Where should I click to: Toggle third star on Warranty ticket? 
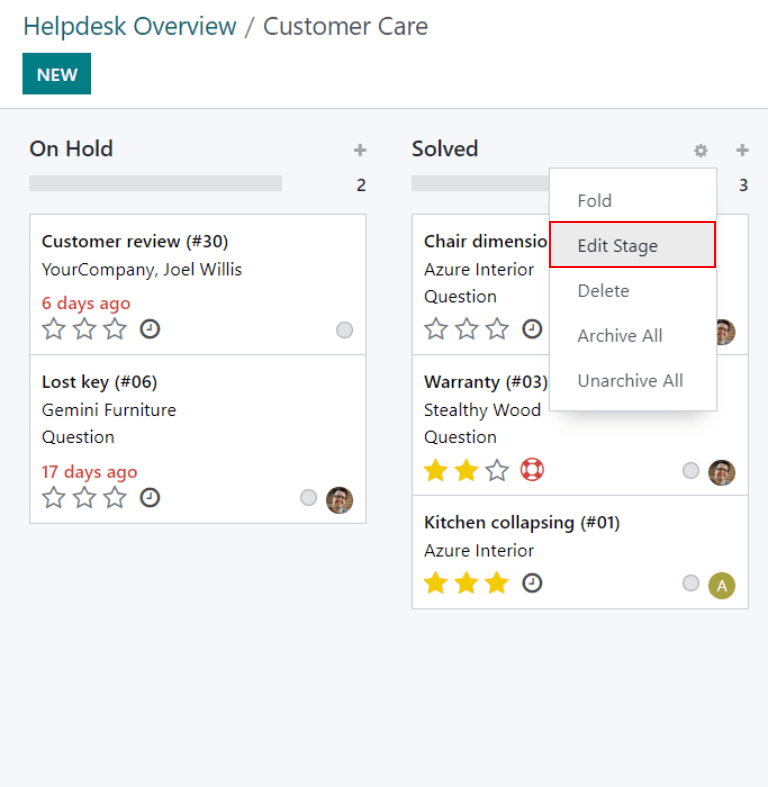coord(497,470)
